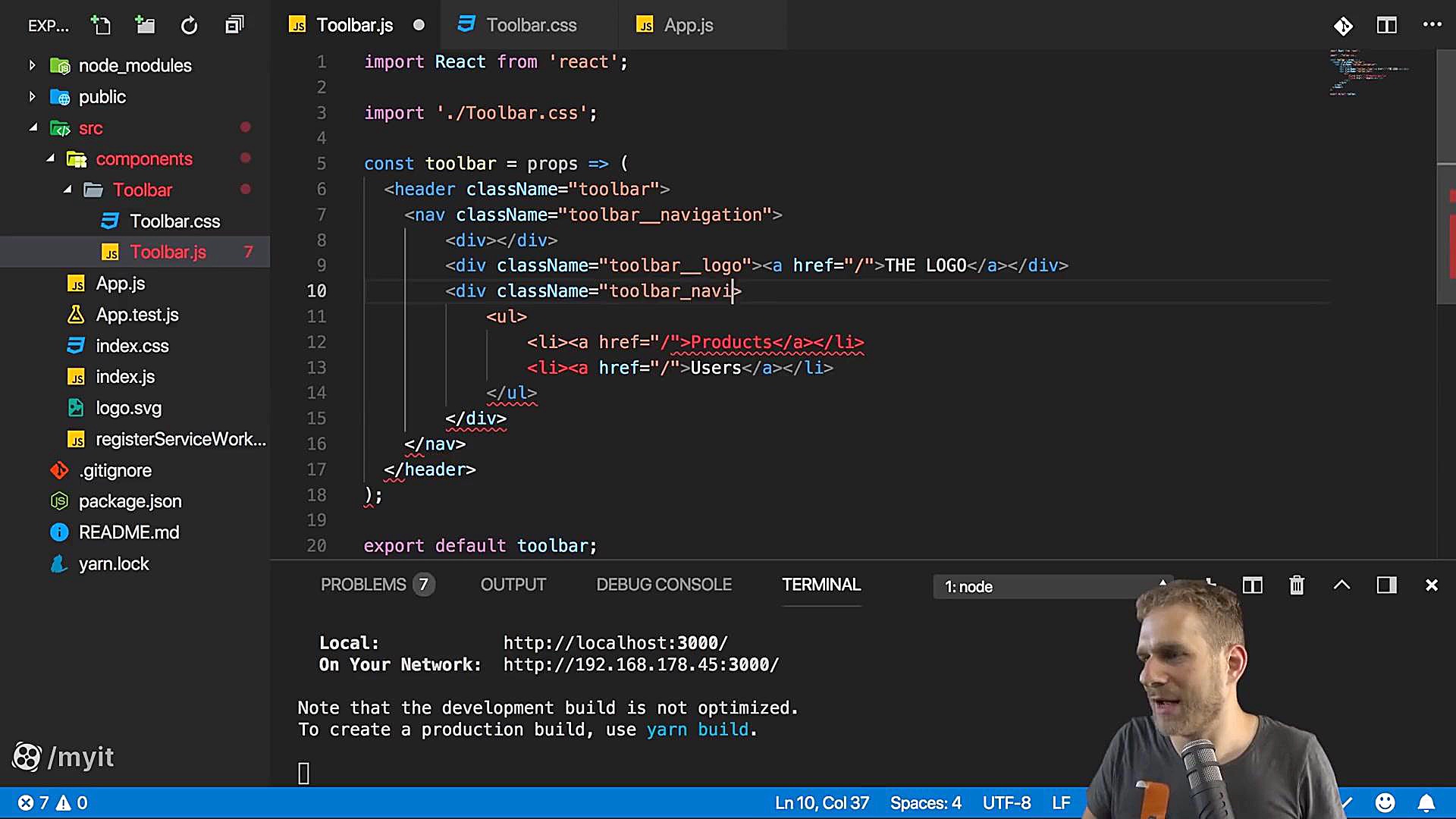Screen dimensions: 1456x819
Task: Open the DEBUG CONSOLE tab
Action: click(664, 584)
